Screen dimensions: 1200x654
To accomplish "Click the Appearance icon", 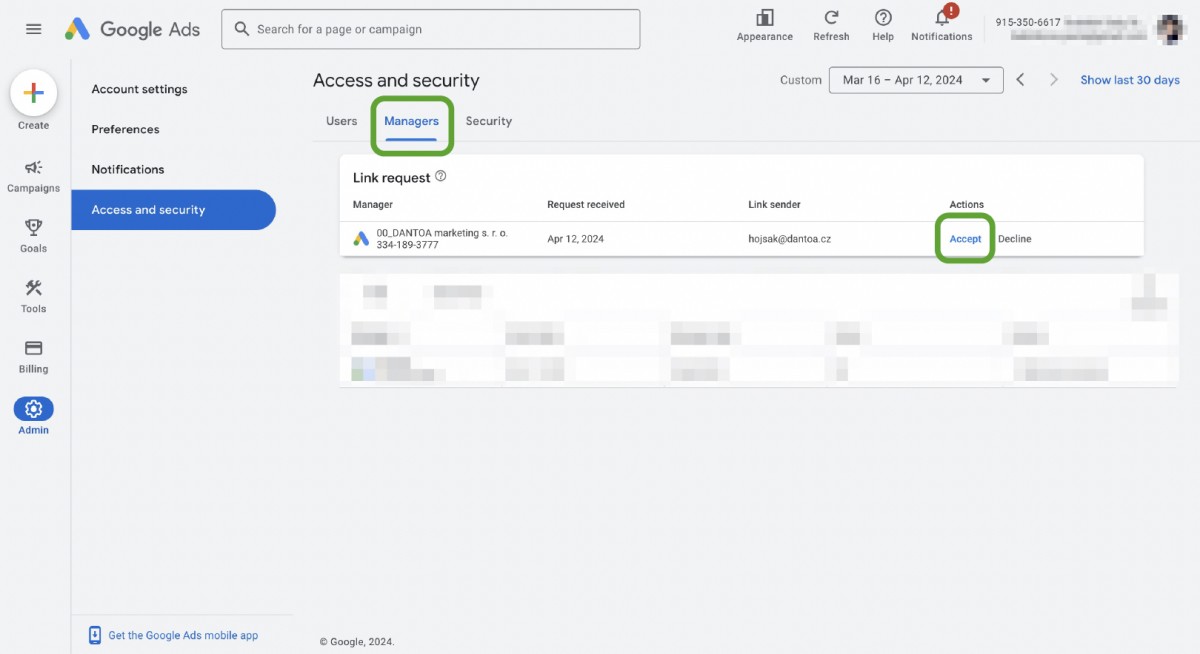I will 764,18.
